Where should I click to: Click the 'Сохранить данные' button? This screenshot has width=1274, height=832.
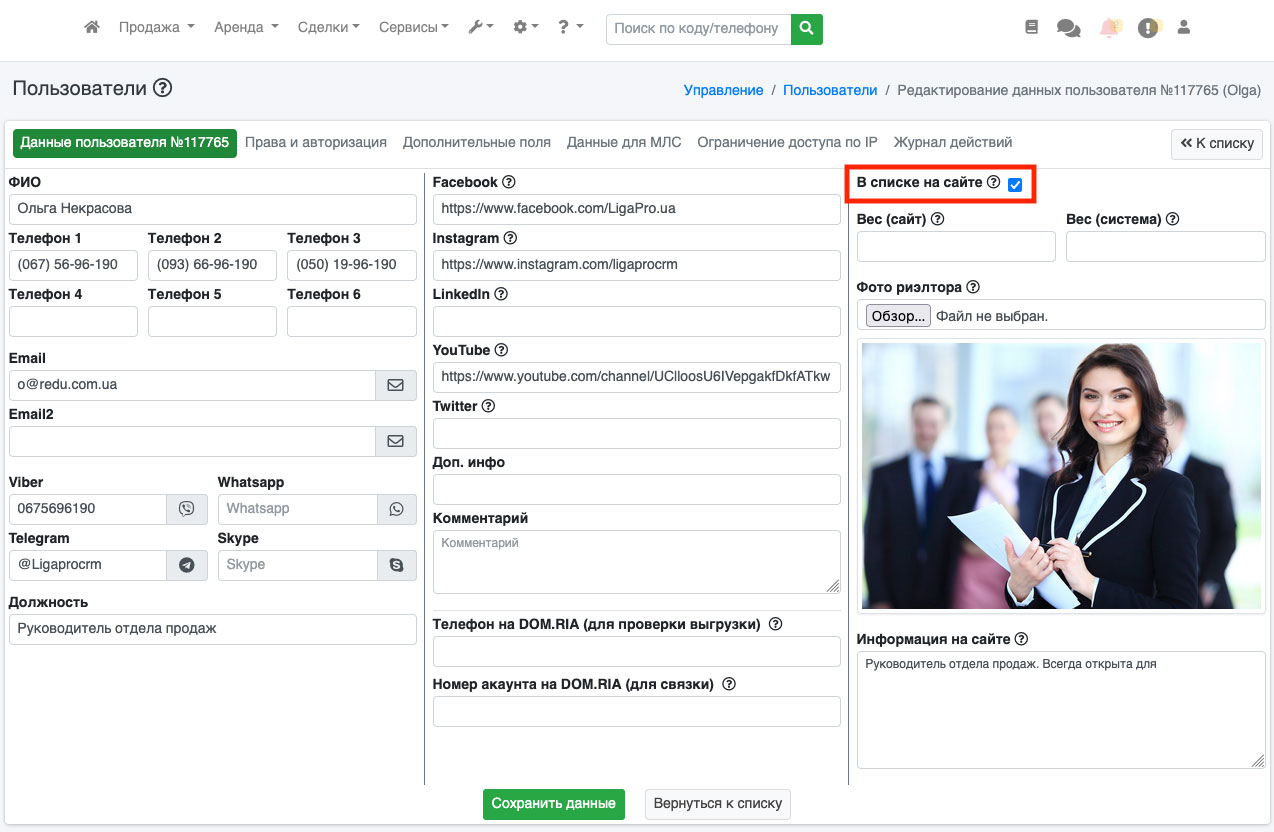tap(554, 804)
